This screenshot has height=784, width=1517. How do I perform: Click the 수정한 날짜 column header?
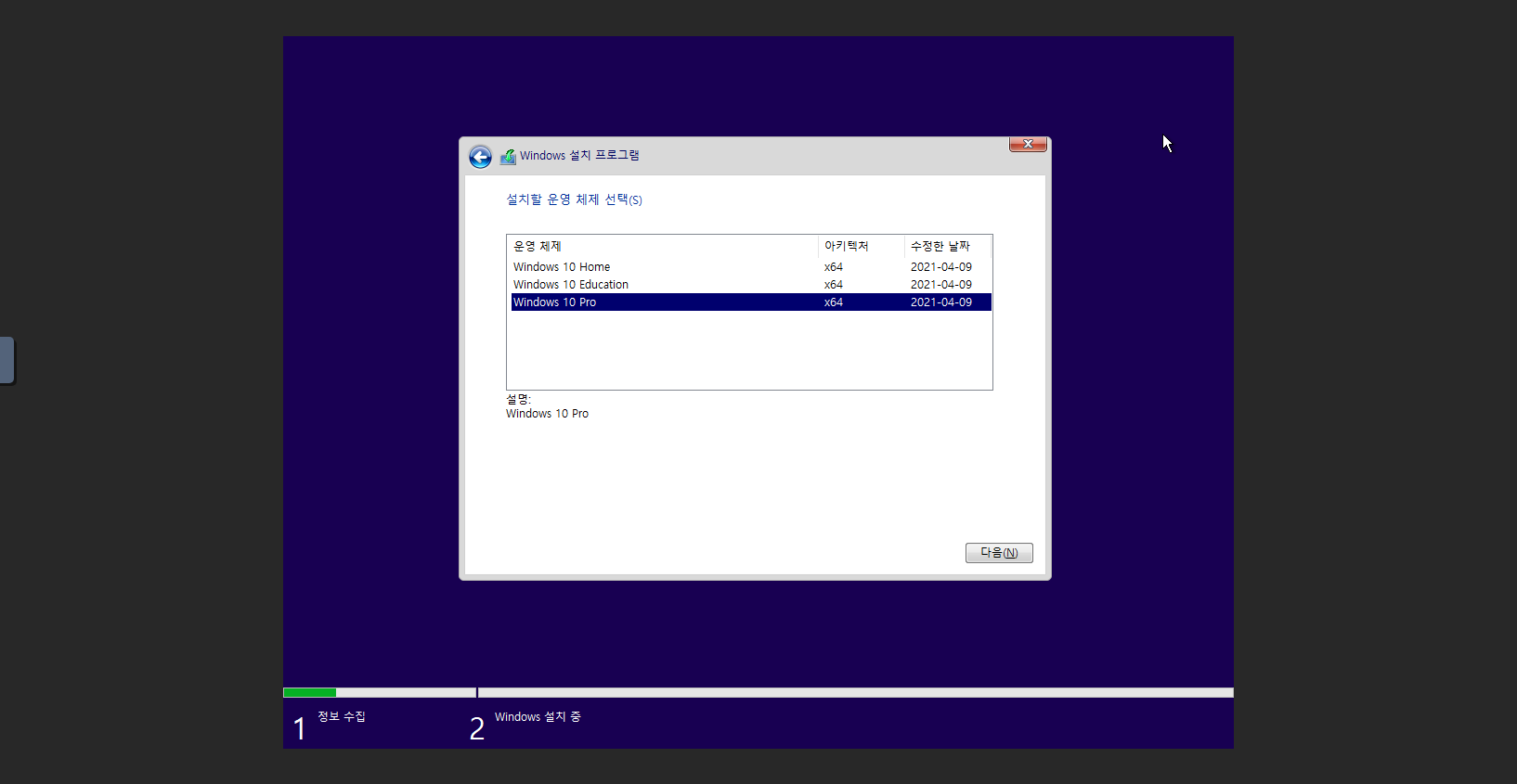coord(948,246)
